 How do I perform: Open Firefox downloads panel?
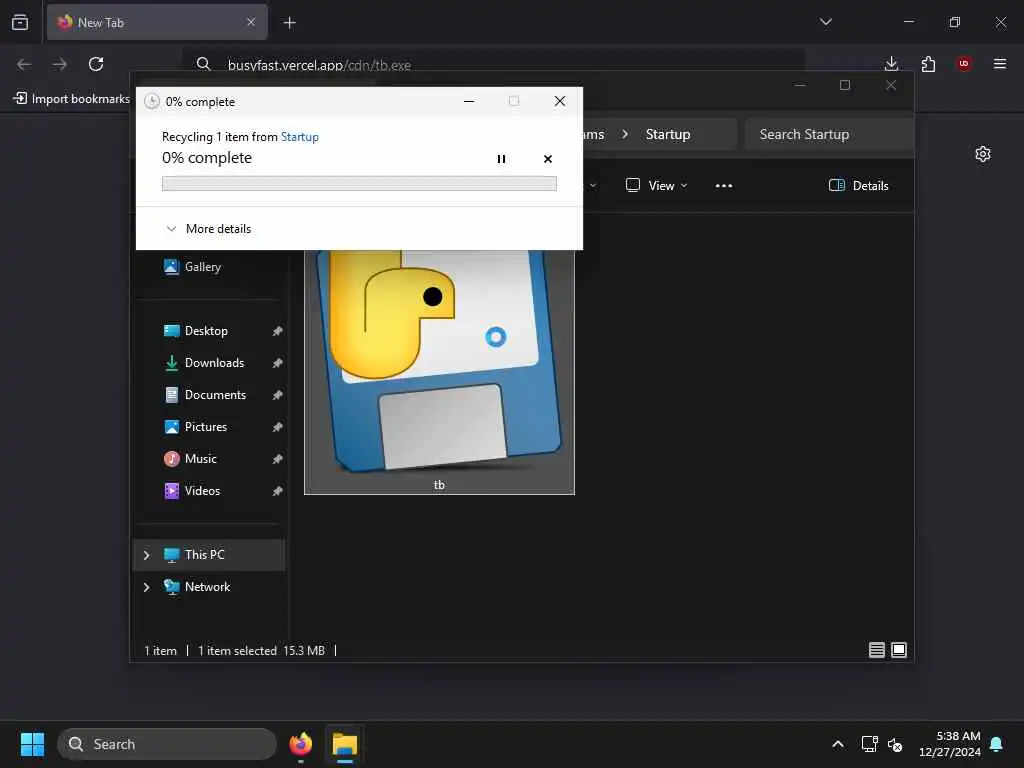click(891, 64)
